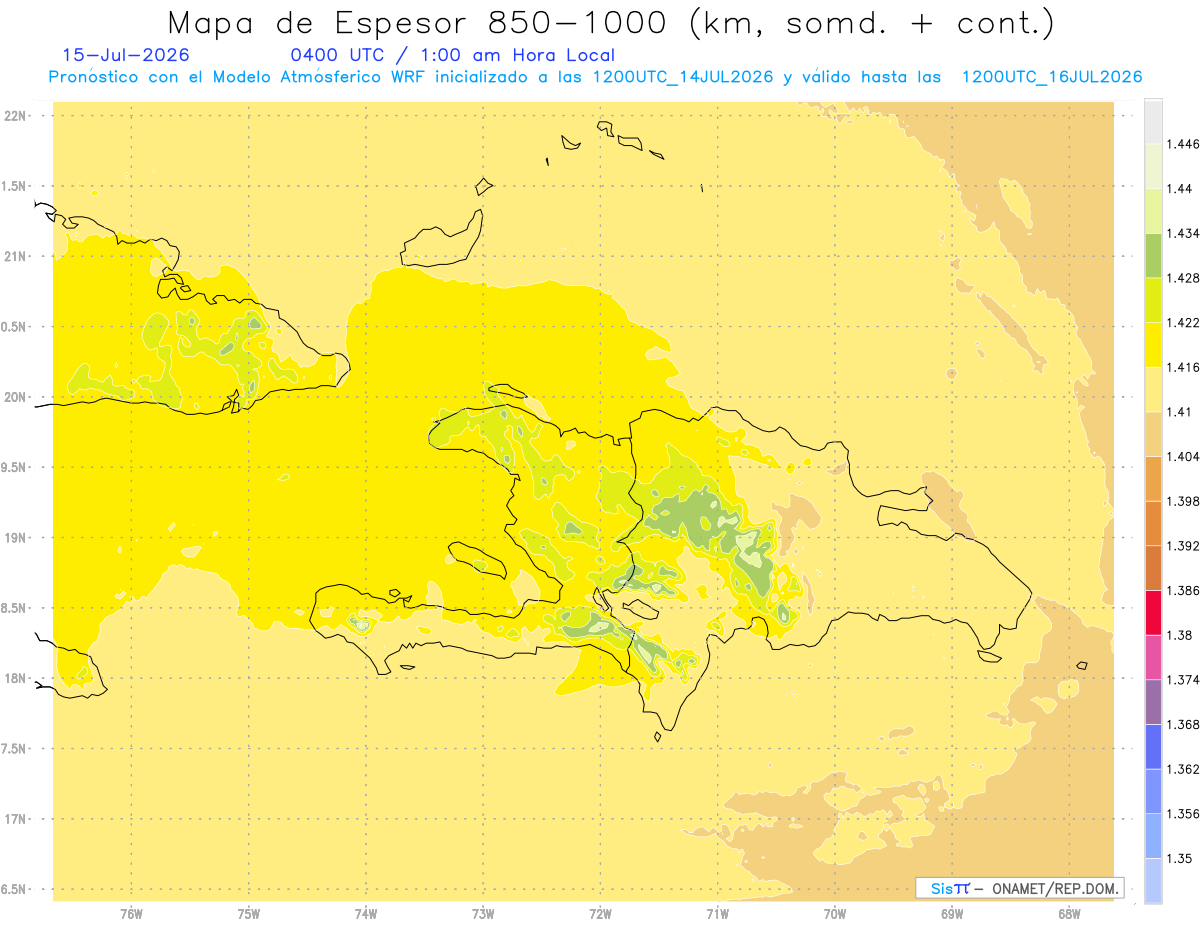This screenshot has height=927, width=1200.
Task: Click the colorbar value '1.392'
Action: coord(1183,546)
